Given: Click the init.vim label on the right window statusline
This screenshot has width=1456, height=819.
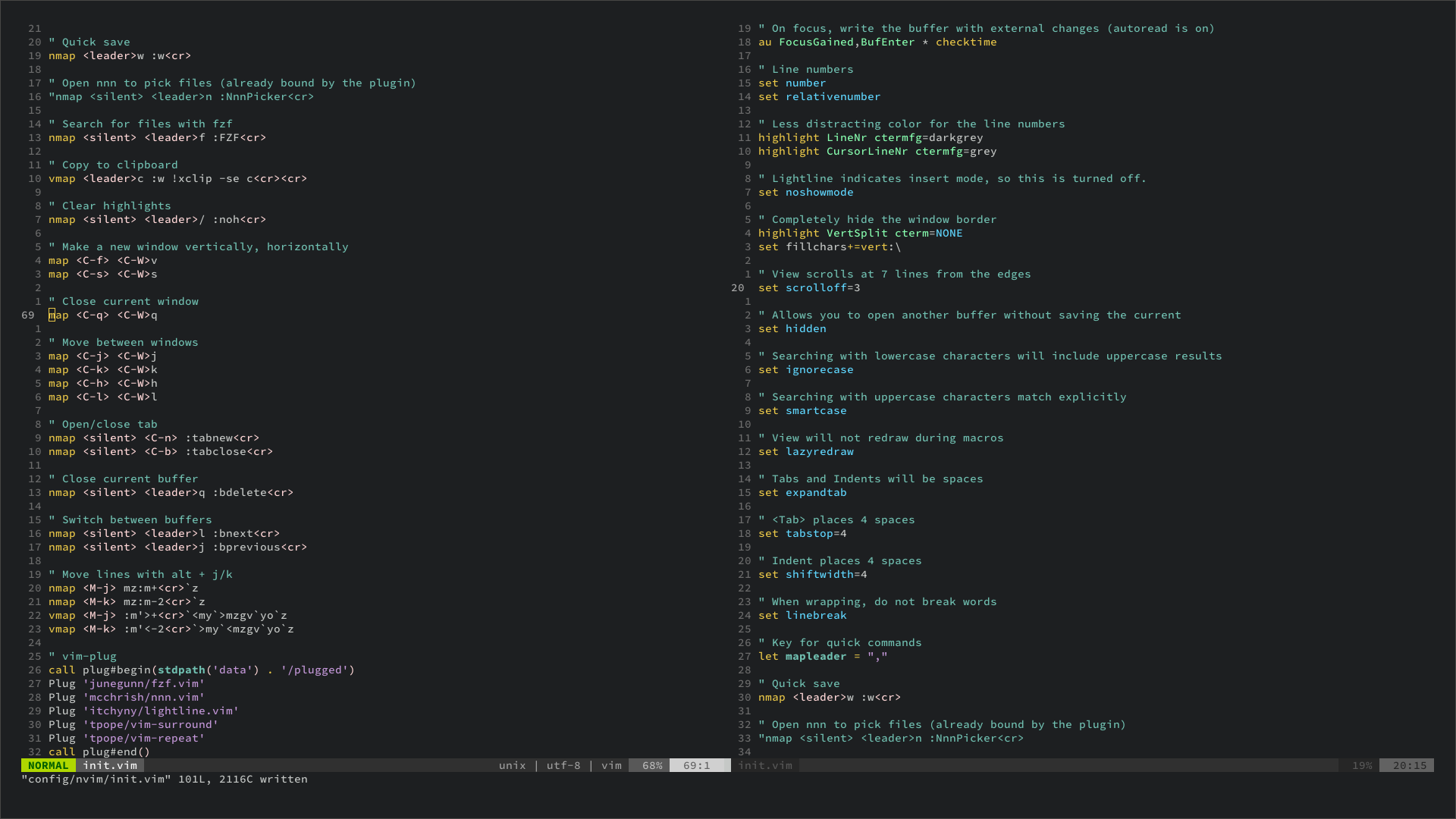Looking at the screenshot, I should [x=764, y=765].
